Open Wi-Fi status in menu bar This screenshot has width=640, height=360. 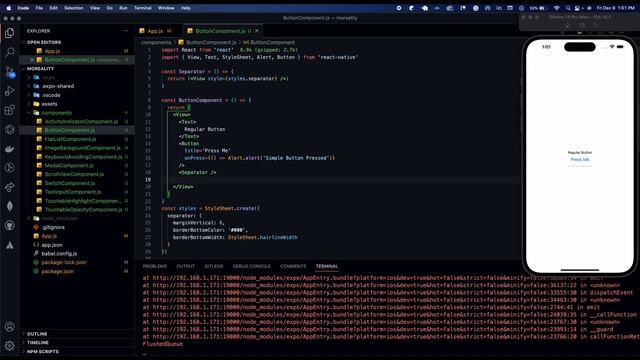[556, 8]
